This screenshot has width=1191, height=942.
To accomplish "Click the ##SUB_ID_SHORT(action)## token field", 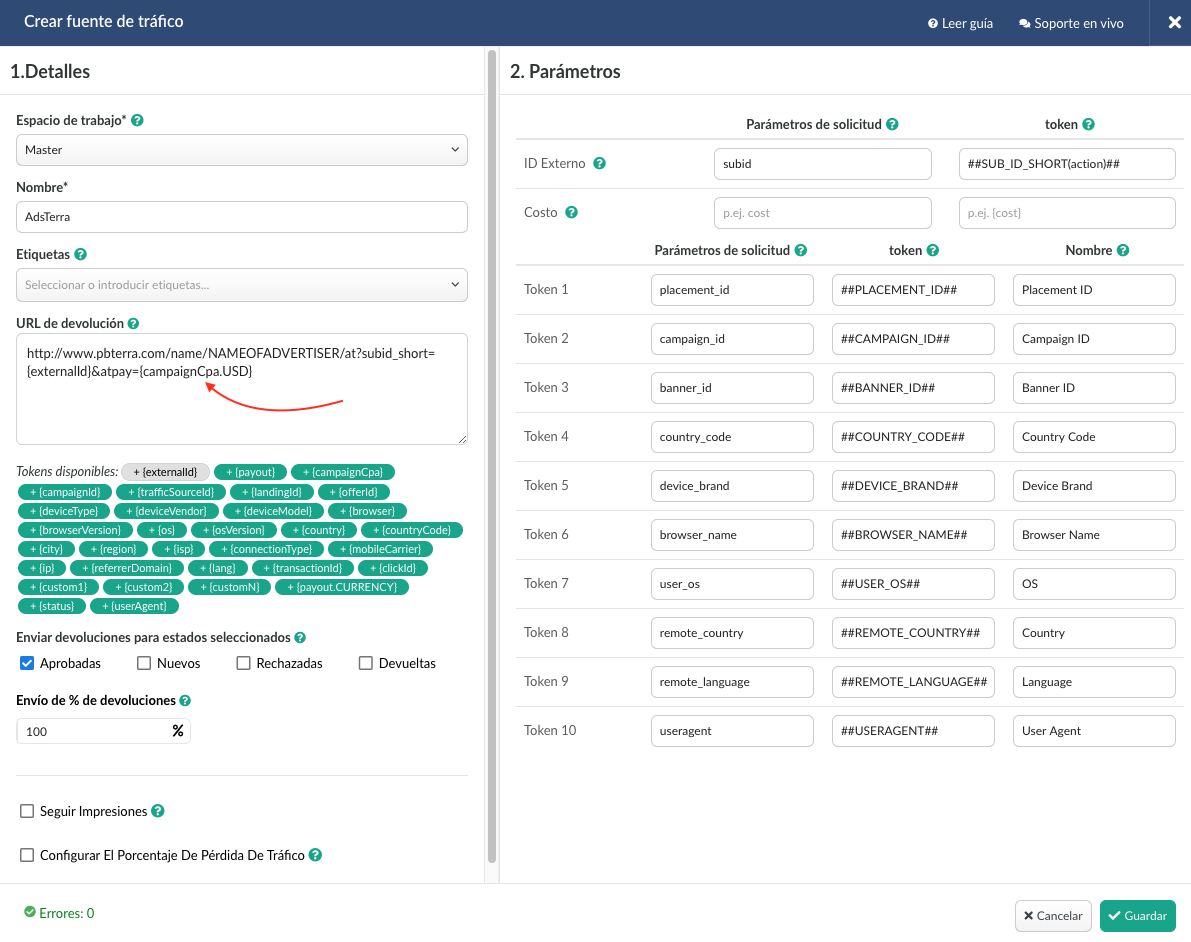I will [x=1067, y=163].
